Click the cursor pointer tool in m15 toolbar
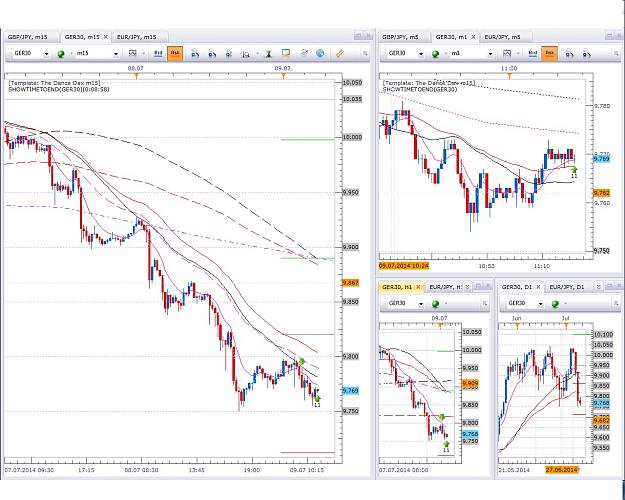Image resolution: width=625 pixels, height=500 pixels. coord(229,54)
